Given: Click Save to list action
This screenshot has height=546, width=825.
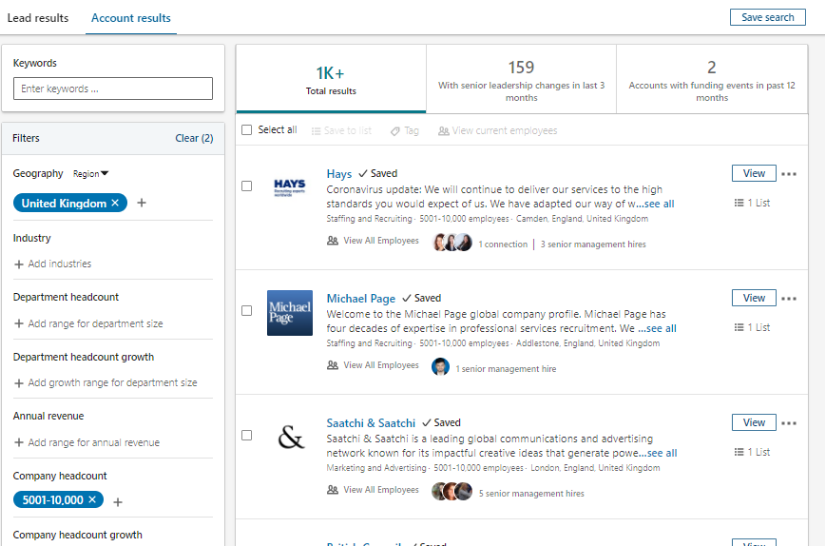Looking at the screenshot, I should pos(341,130).
